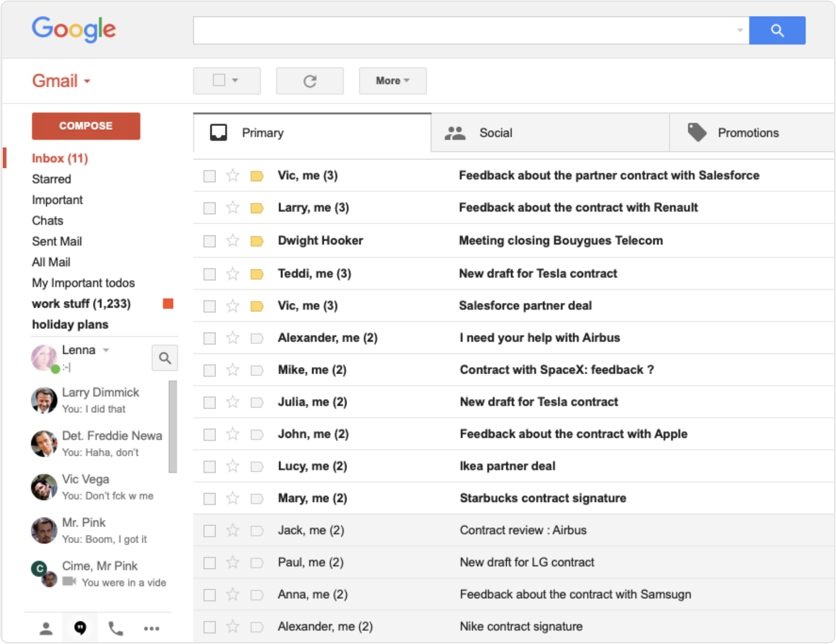Click the Social tab people icon
The width and height of the screenshot is (836, 644).
coord(455,133)
